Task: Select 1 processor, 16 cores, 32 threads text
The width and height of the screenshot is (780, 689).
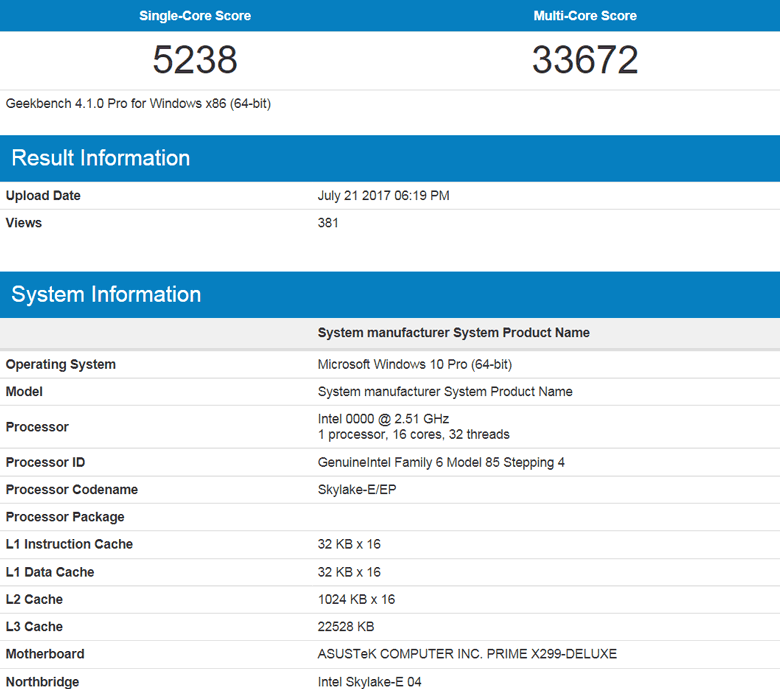Action: 413,434
